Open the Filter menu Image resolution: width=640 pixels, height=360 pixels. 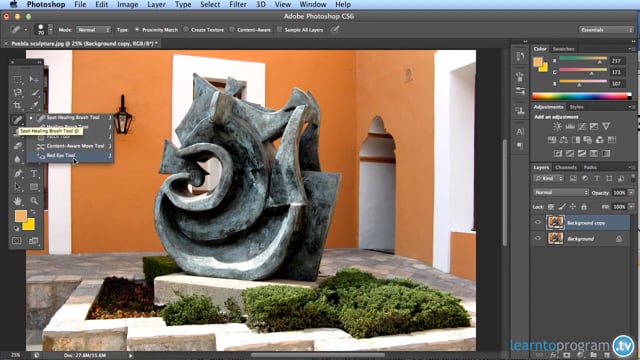[238, 4]
